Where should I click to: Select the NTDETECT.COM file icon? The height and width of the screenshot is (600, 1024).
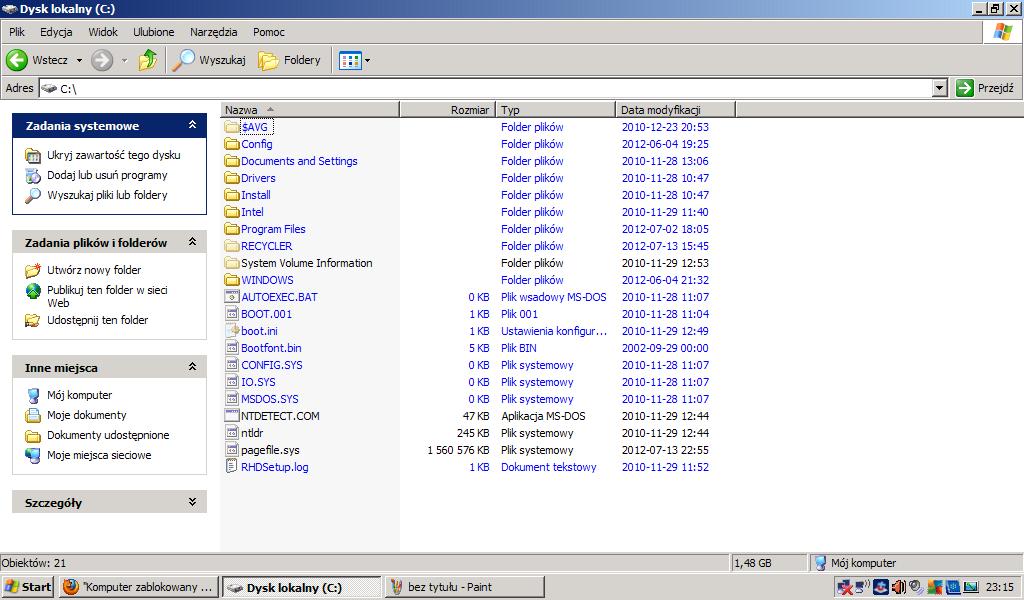(x=232, y=415)
